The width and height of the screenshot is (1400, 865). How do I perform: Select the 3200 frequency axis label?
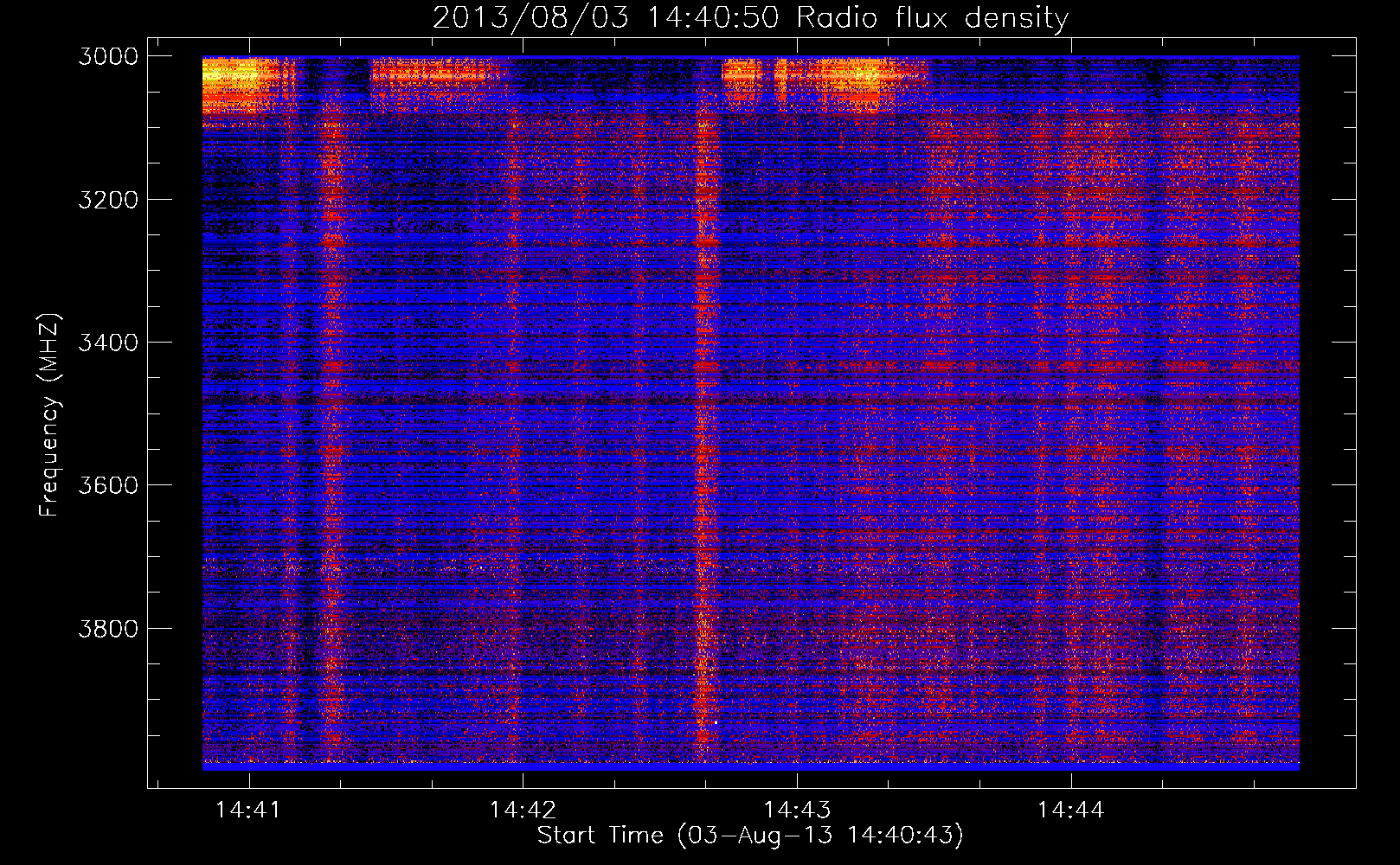108,200
